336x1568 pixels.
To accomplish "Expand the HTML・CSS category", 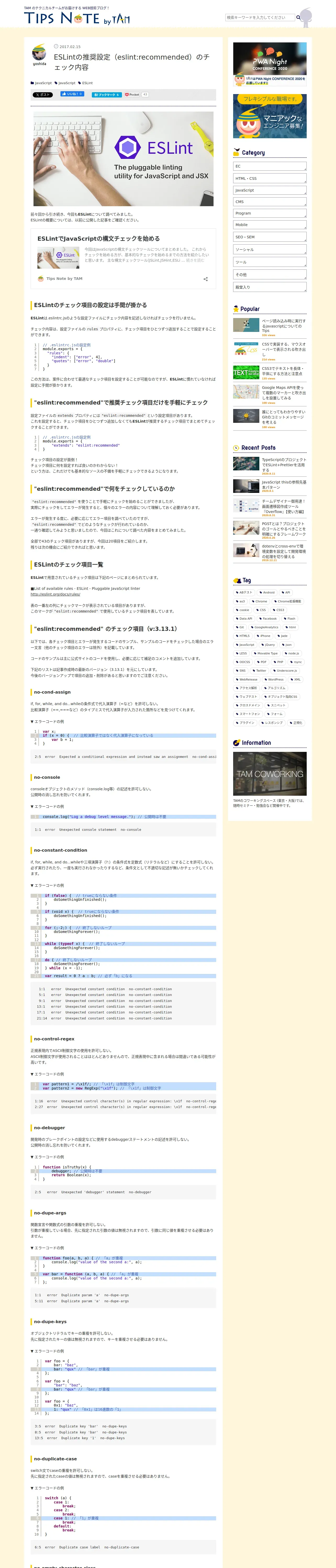I will 270,178.
